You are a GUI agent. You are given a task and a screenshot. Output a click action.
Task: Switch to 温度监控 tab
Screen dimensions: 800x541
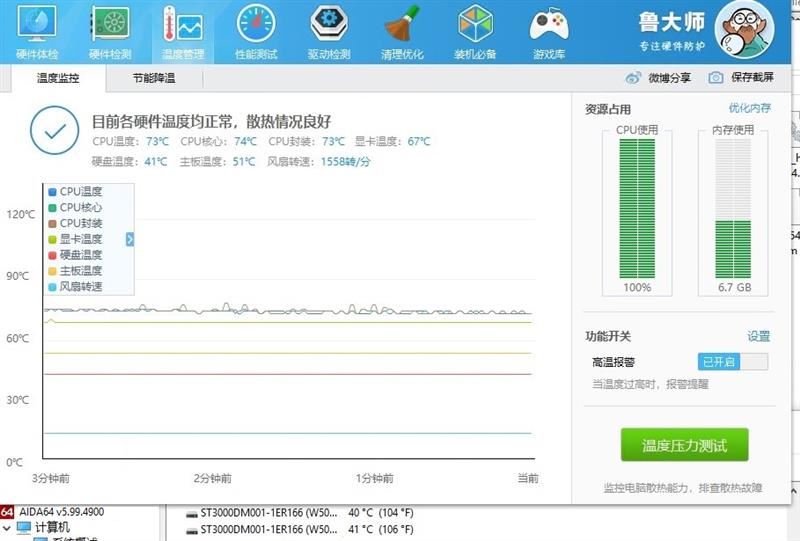[58, 78]
